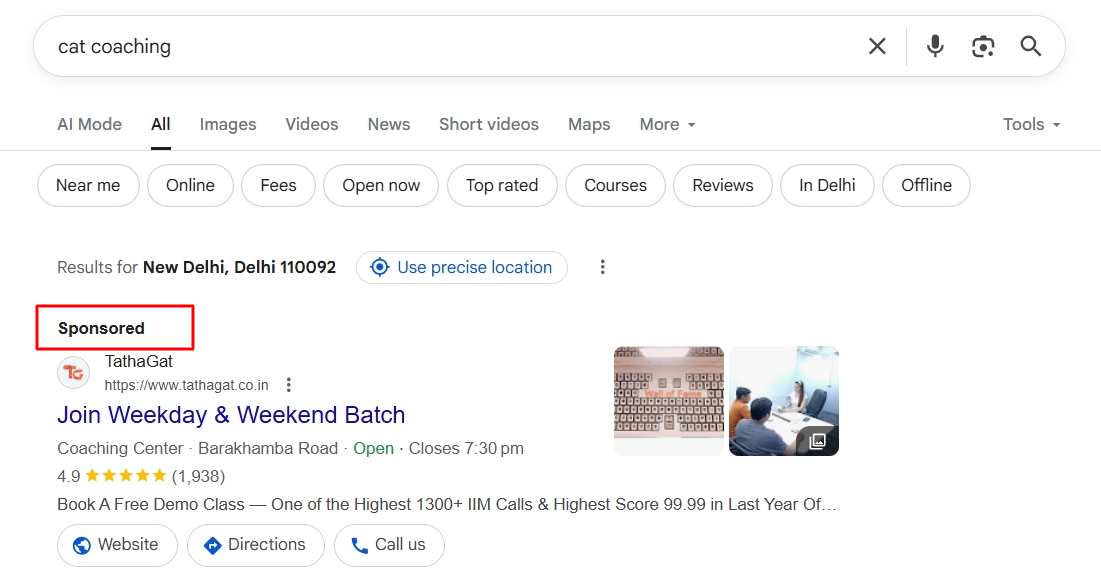This screenshot has width=1101, height=587.
Task: Open Join Weekday & Weekend Batch link
Action: click(x=231, y=415)
